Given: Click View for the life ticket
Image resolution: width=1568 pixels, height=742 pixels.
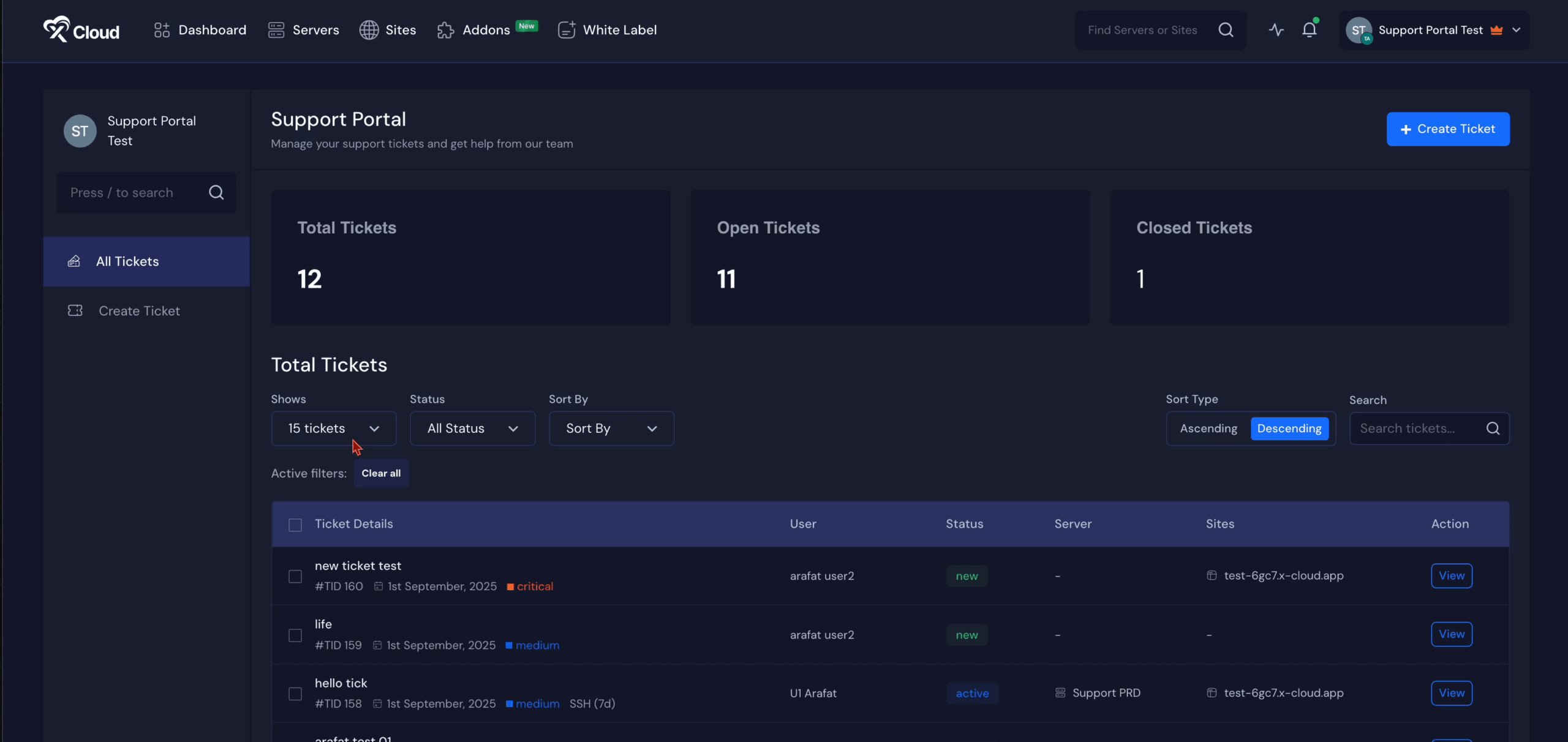Looking at the screenshot, I should [x=1451, y=634].
